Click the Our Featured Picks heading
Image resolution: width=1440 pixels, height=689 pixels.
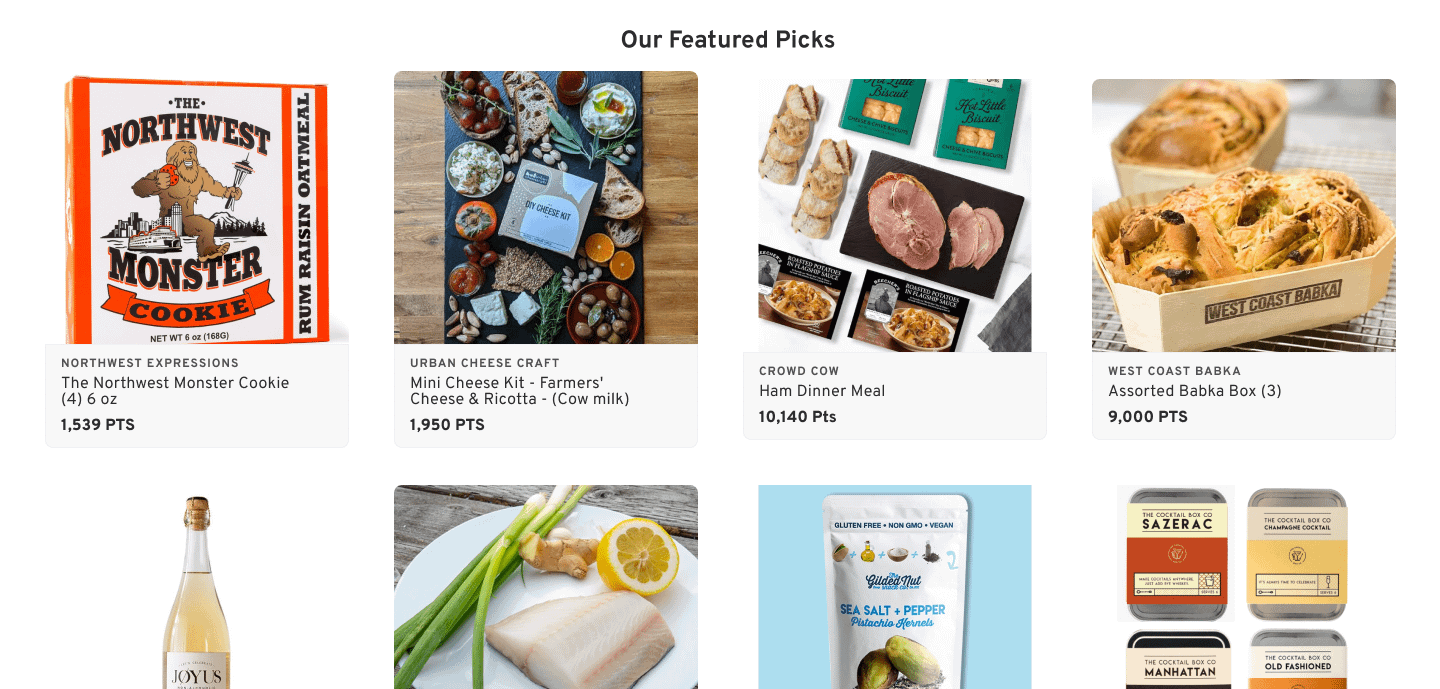coord(728,40)
